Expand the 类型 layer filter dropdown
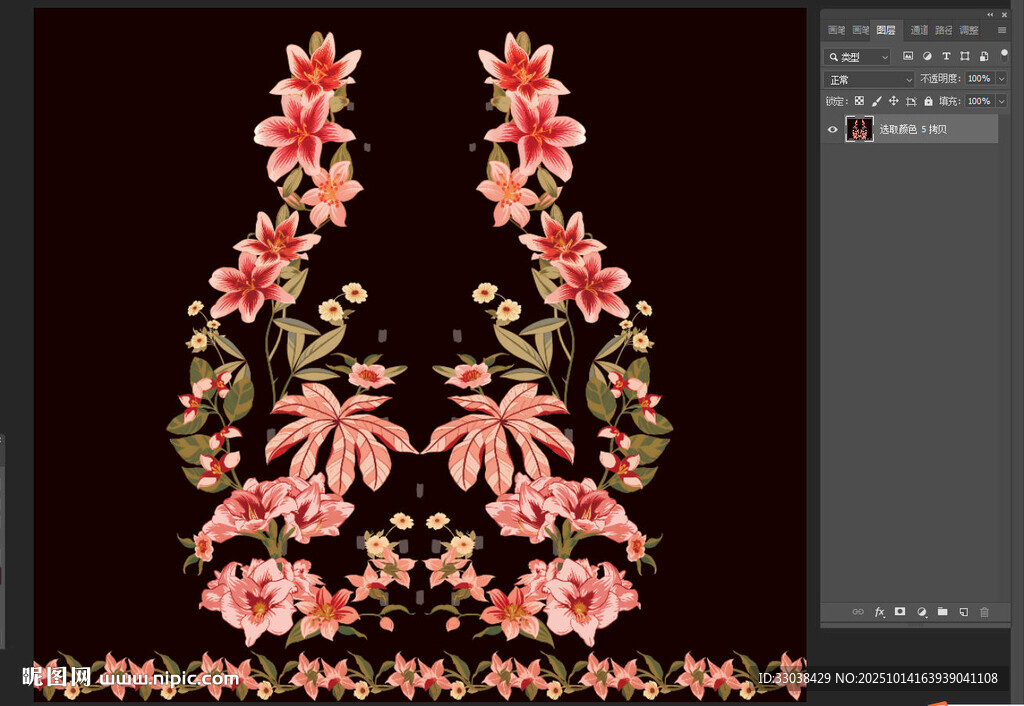This screenshot has width=1024, height=706. coord(857,57)
